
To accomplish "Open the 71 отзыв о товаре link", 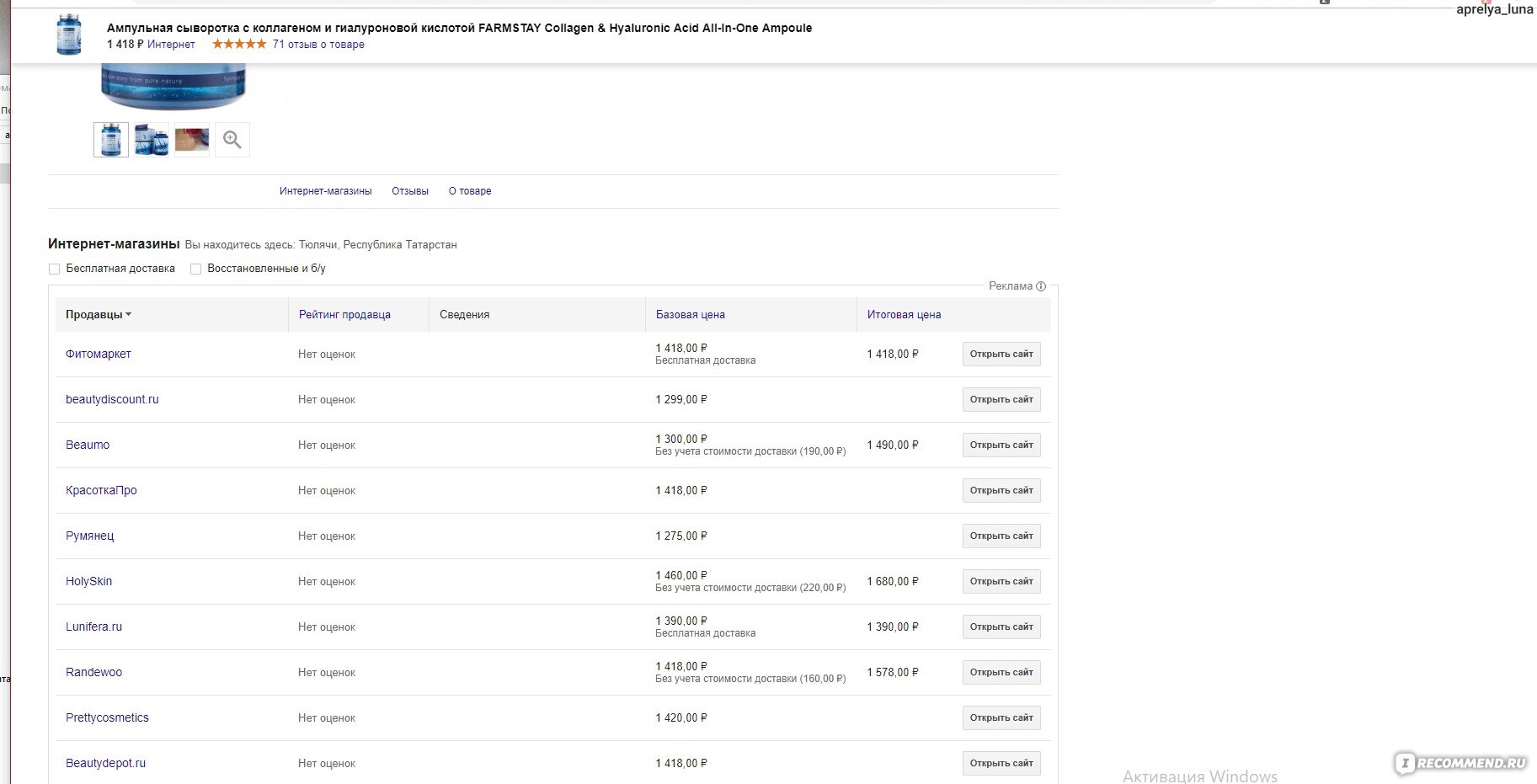I will pos(318,45).
